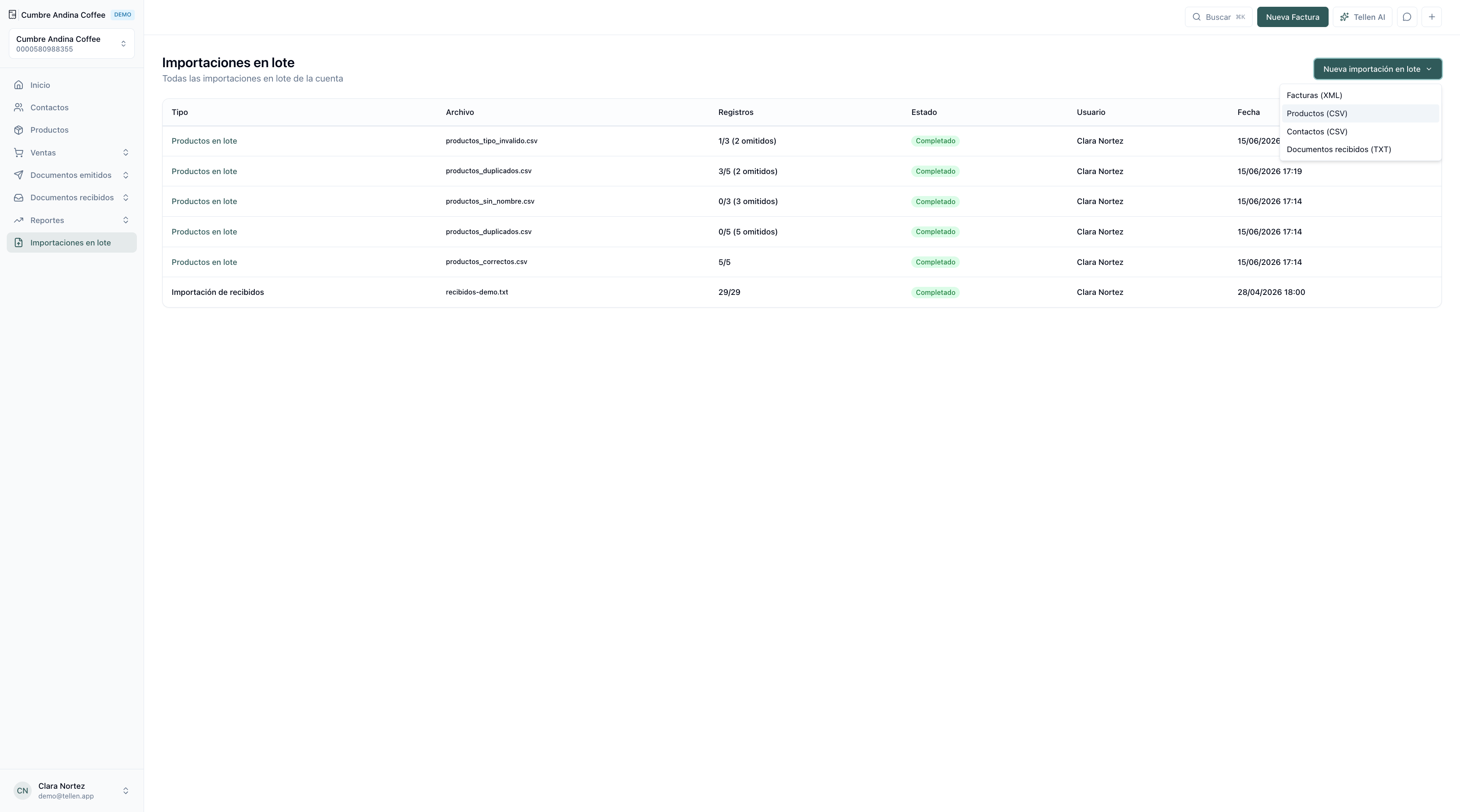Click the CN user avatar
The height and width of the screenshot is (812, 1460).
[23, 790]
